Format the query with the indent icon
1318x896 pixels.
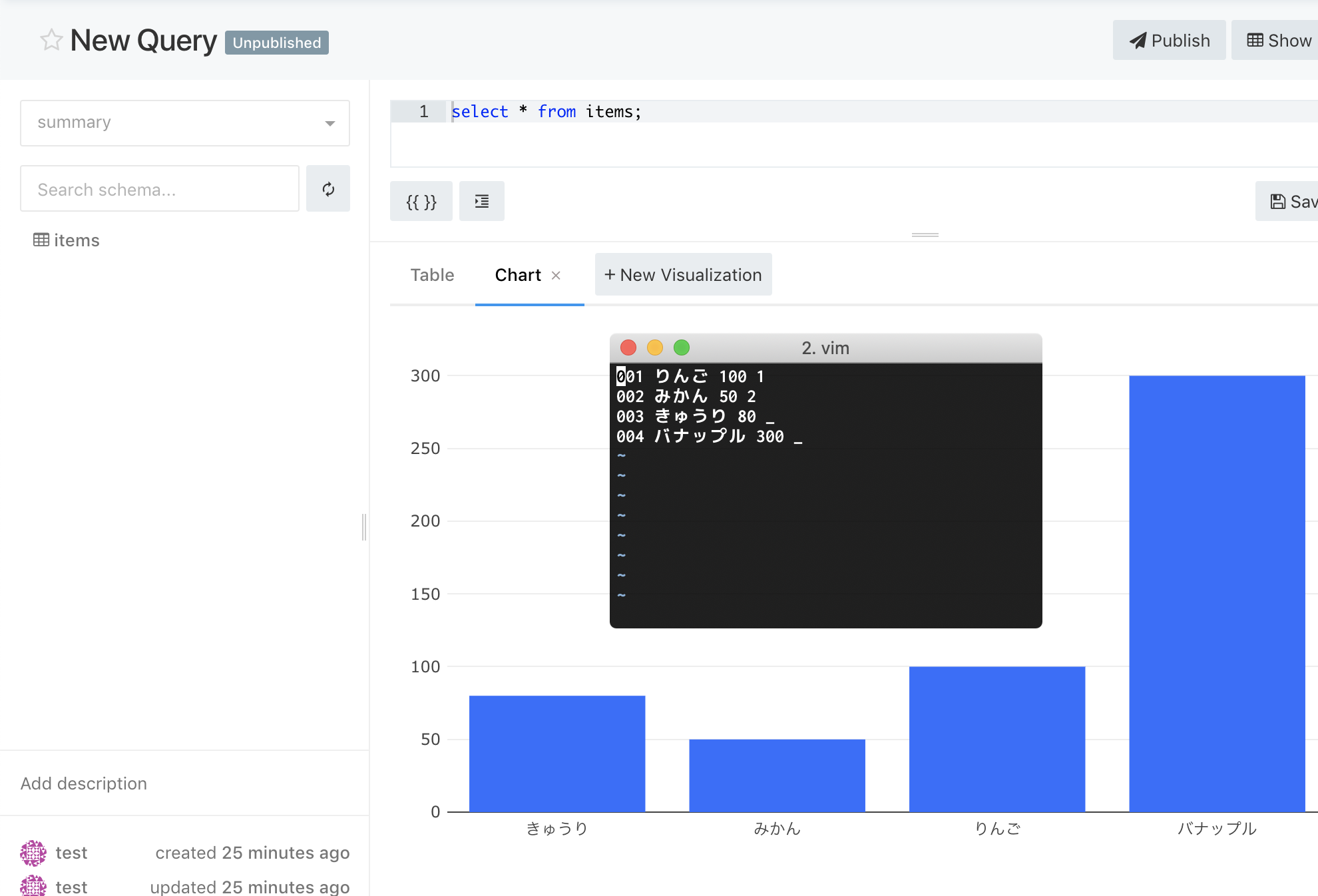coord(482,201)
